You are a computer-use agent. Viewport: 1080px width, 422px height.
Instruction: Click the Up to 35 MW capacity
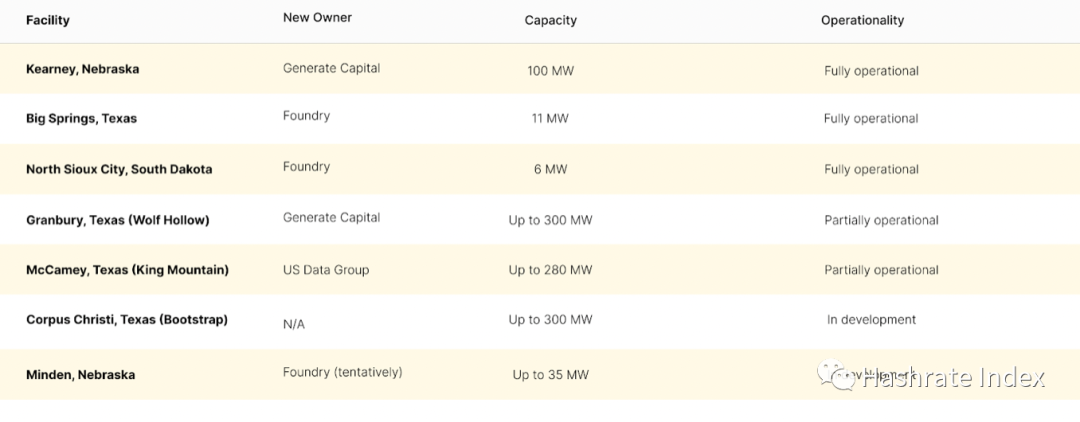550,375
